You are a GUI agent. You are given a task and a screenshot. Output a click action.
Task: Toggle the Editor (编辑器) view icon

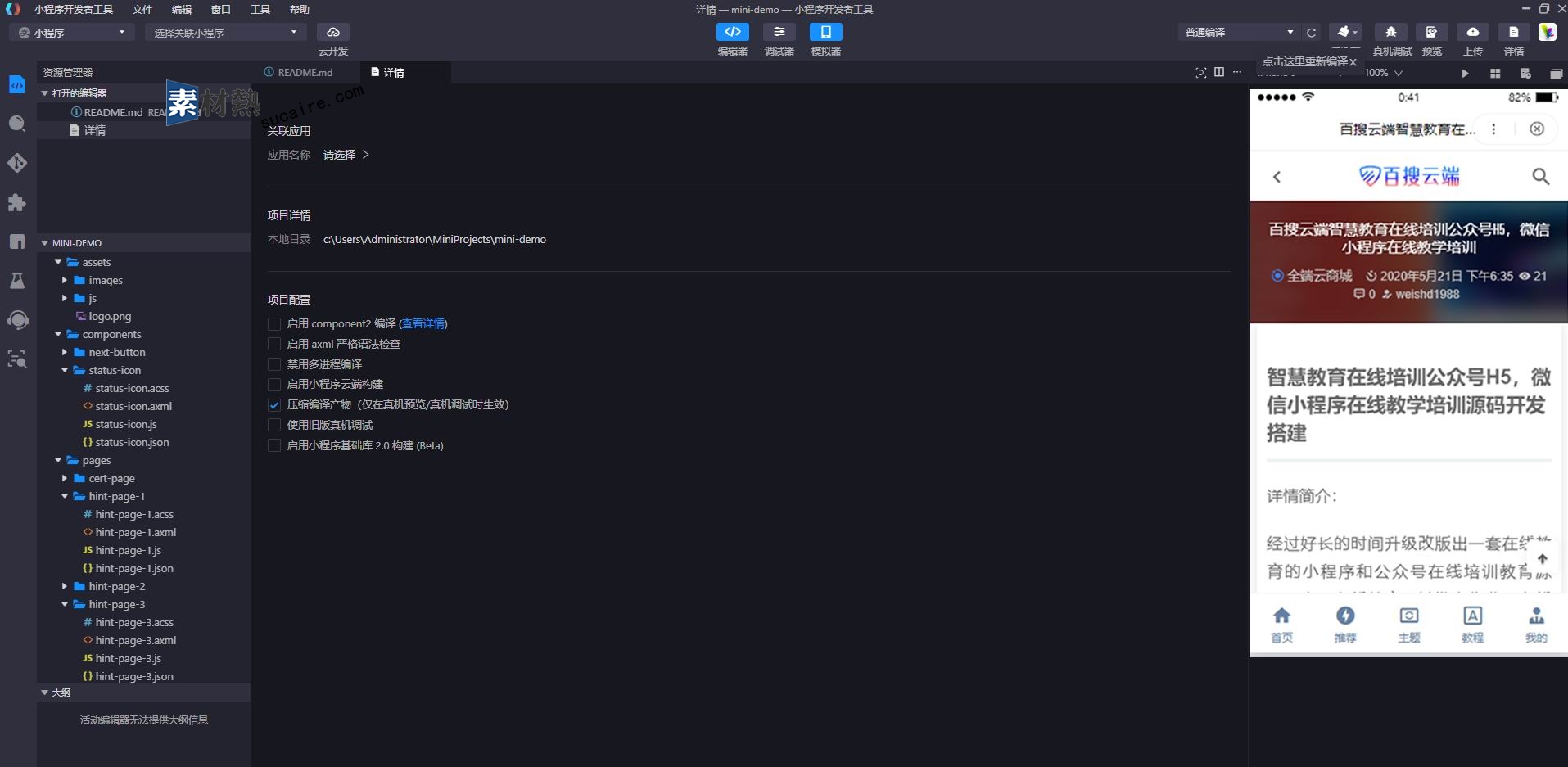pos(733,32)
